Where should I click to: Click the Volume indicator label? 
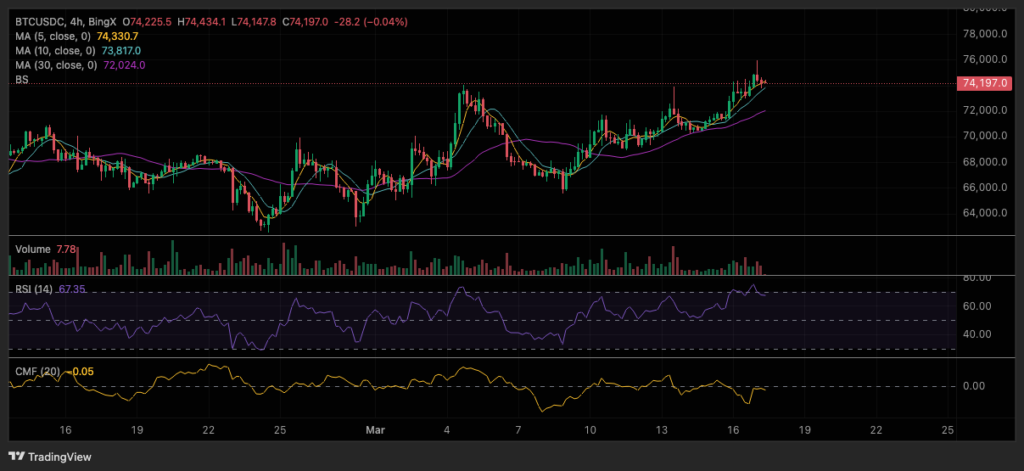[32, 247]
